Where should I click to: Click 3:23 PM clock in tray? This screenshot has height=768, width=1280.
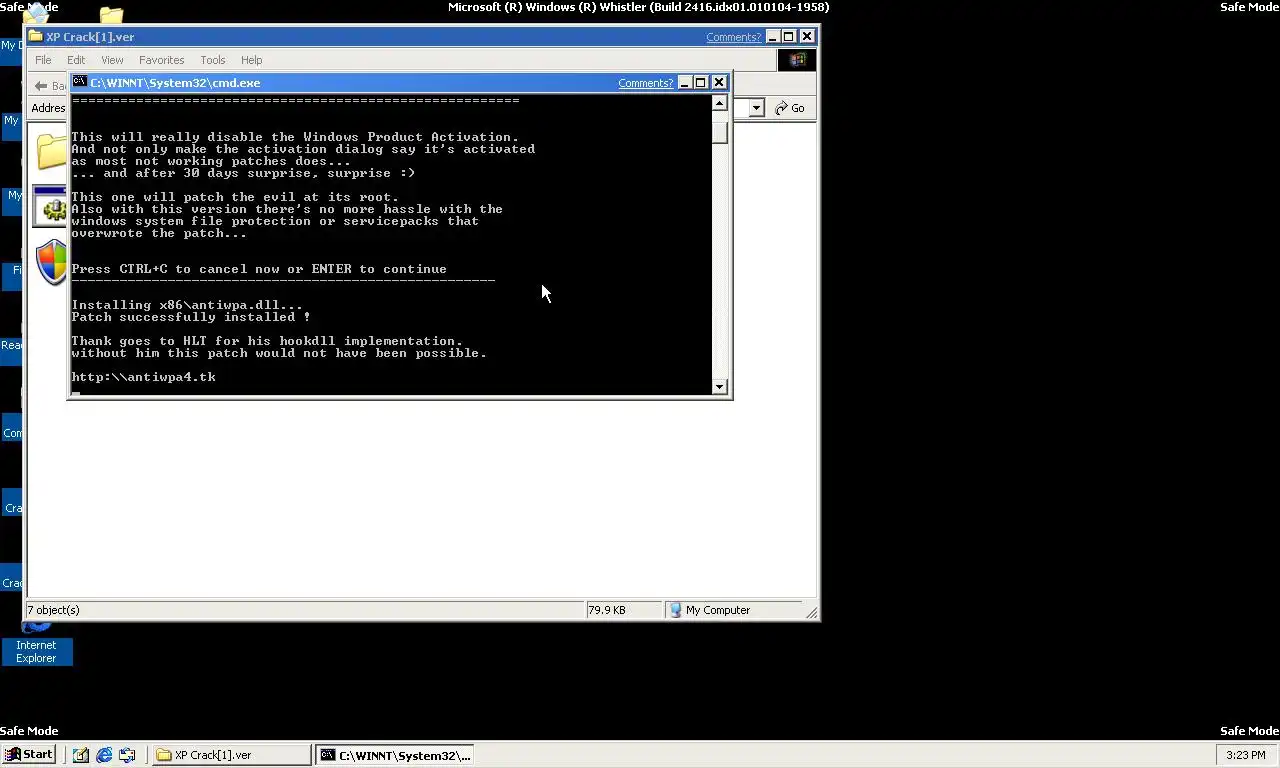(x=1245, y=755)
